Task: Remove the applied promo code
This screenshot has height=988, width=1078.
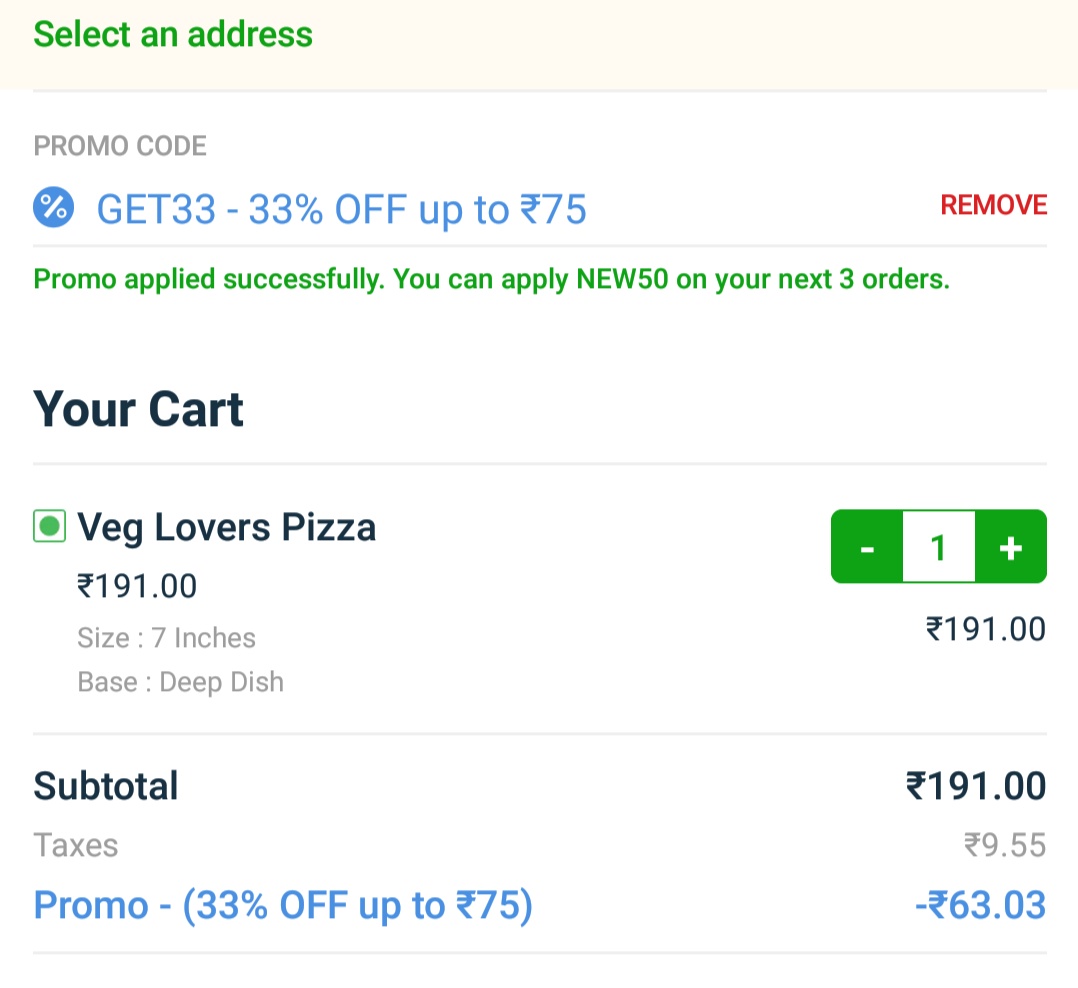Action: point(993,205)
